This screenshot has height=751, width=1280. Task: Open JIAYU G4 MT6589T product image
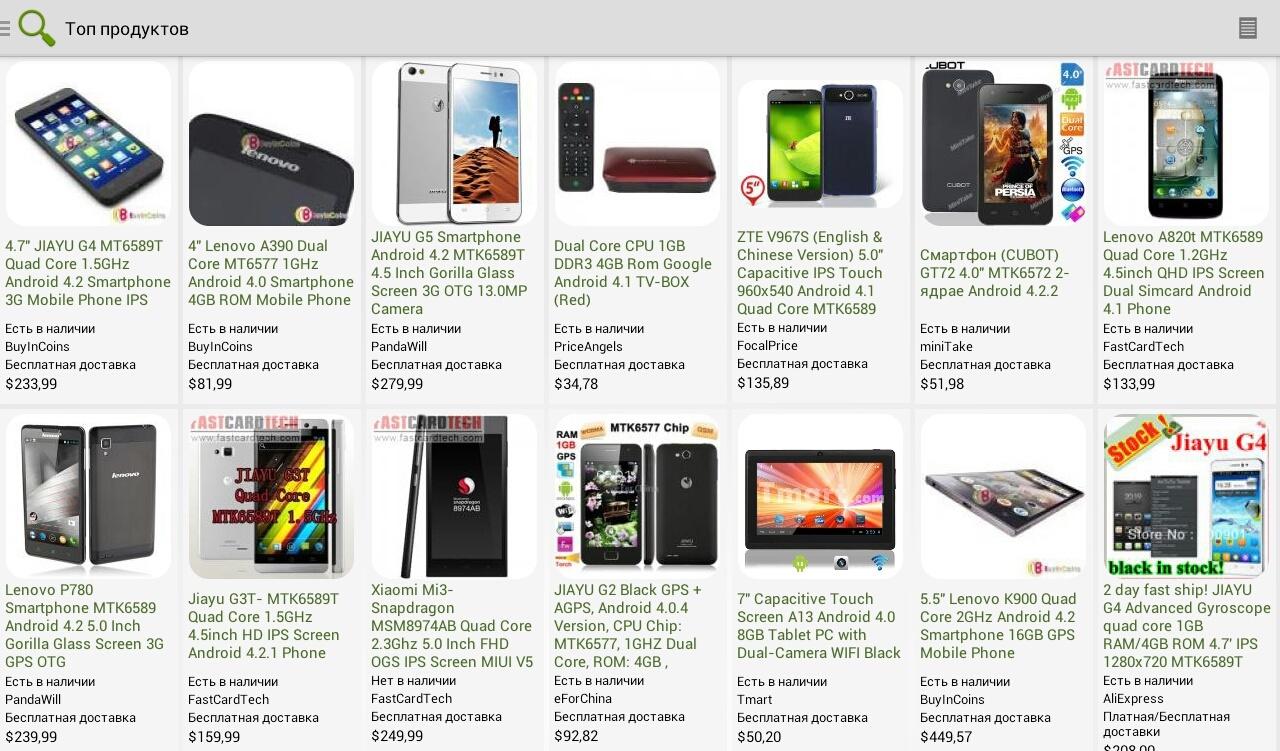coord(88,144)
